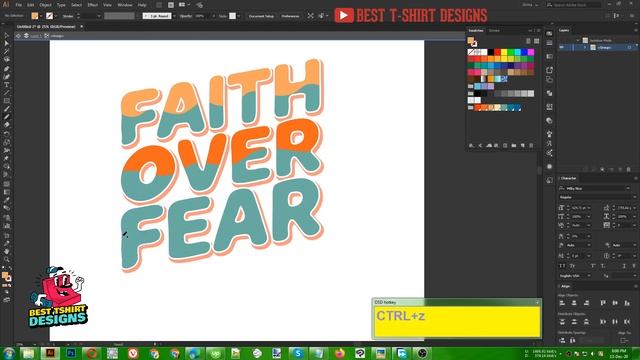640x360 pixels.
Task: Toggle Superscript in Character panel
Action: click(x=593, y=266)
